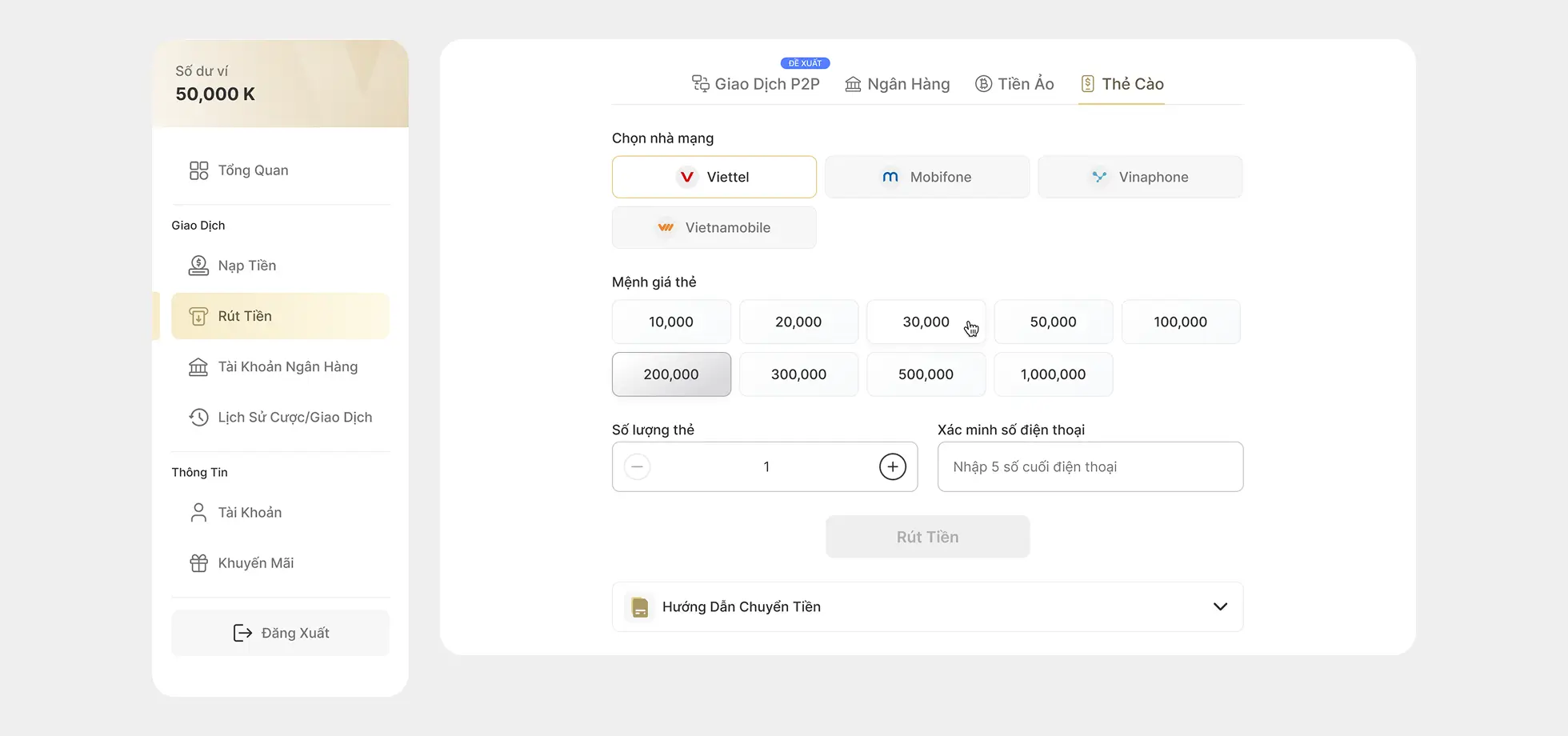Viewport: 1568px width, 736px height.
Task: Click the Rút Tiền withdraw icon
Action: (198, 316)
